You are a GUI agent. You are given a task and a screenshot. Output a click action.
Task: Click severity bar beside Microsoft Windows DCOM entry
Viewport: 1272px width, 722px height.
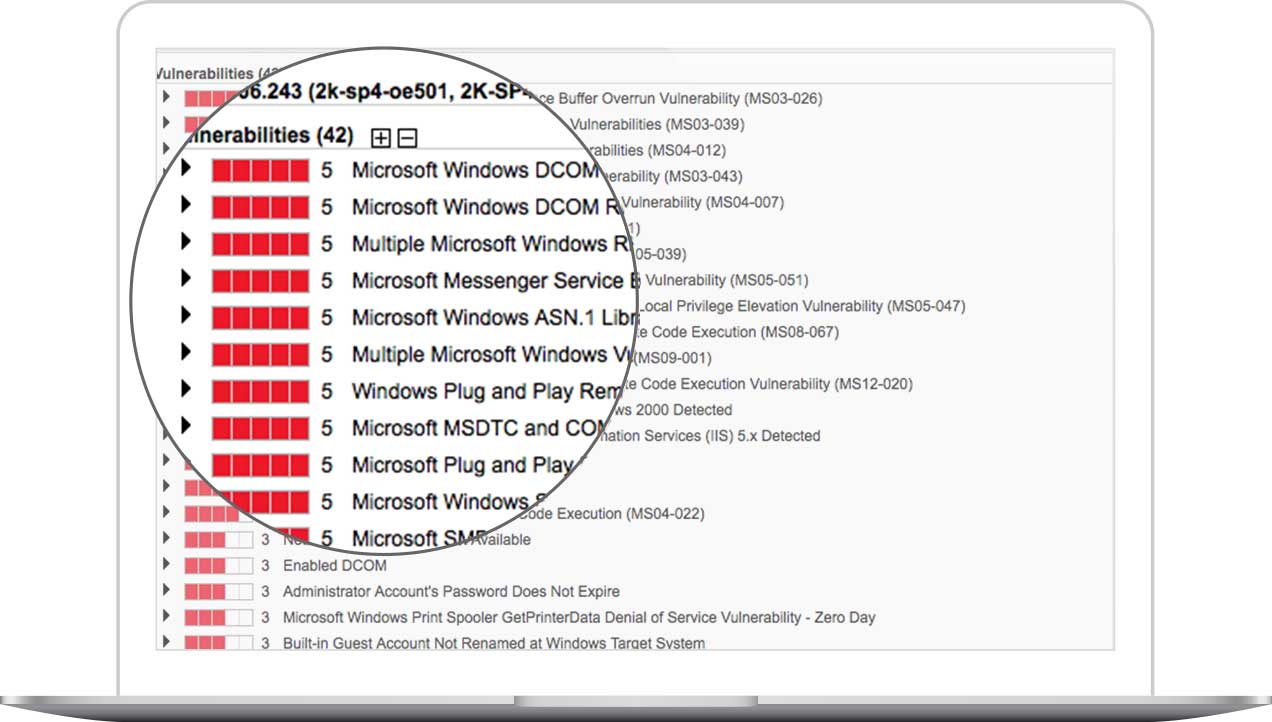point(260,170)
